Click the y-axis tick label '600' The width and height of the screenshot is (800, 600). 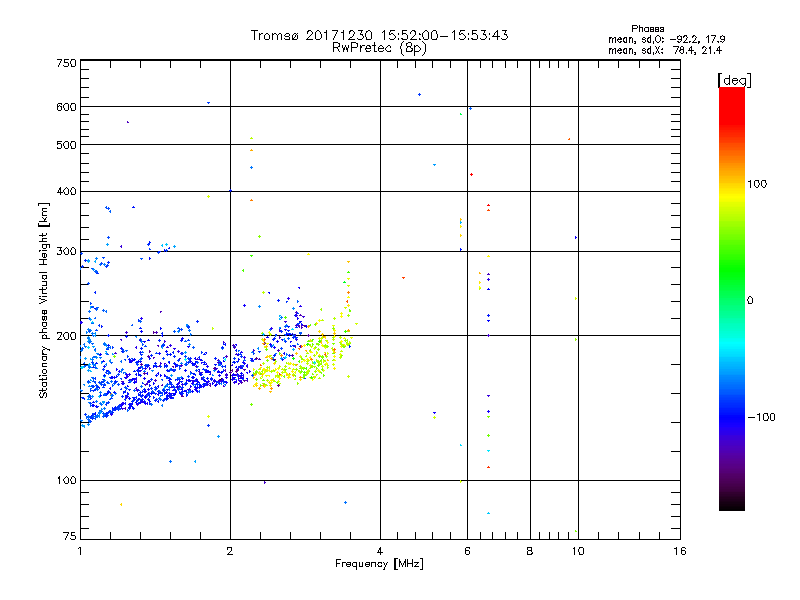pyautogui.click(x=67, y=107)
